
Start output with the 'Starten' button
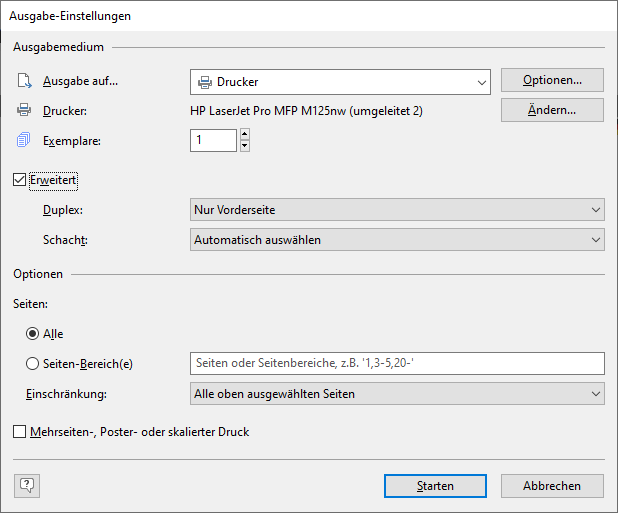pyautogui.click(x=435, y=486)
